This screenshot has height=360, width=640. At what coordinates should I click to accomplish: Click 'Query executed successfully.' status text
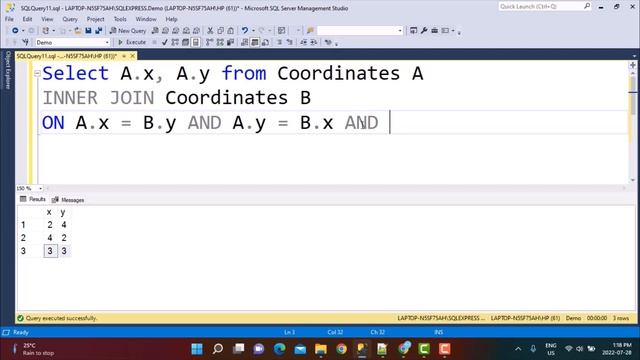click(x=61, y=318)
